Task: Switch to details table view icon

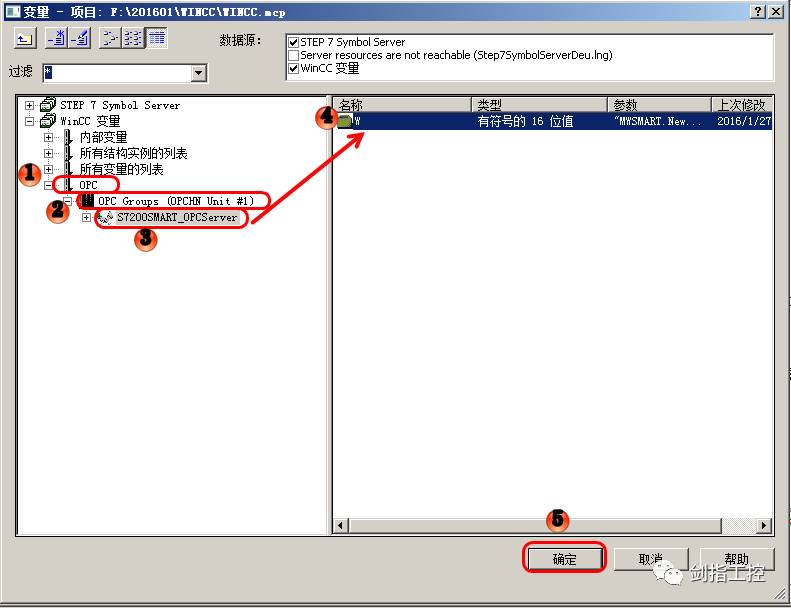Action: tap(157, 38)
